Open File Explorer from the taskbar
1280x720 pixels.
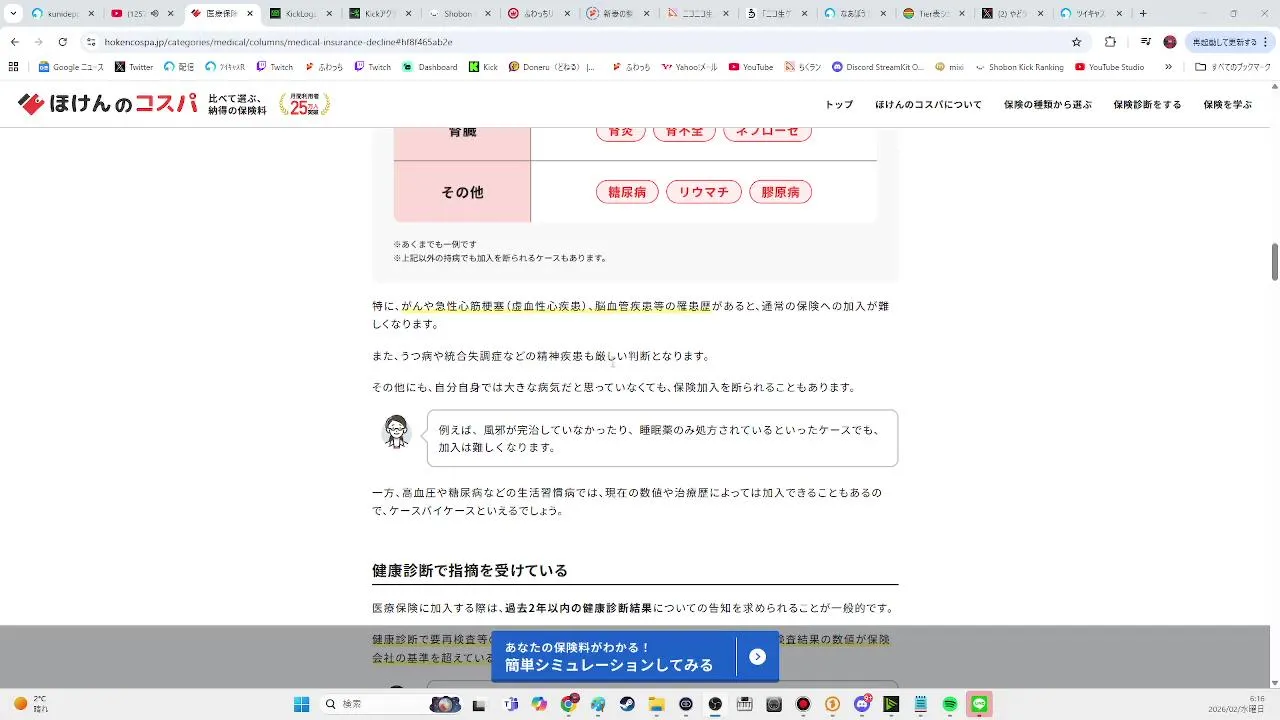click(x=657, y=704)
